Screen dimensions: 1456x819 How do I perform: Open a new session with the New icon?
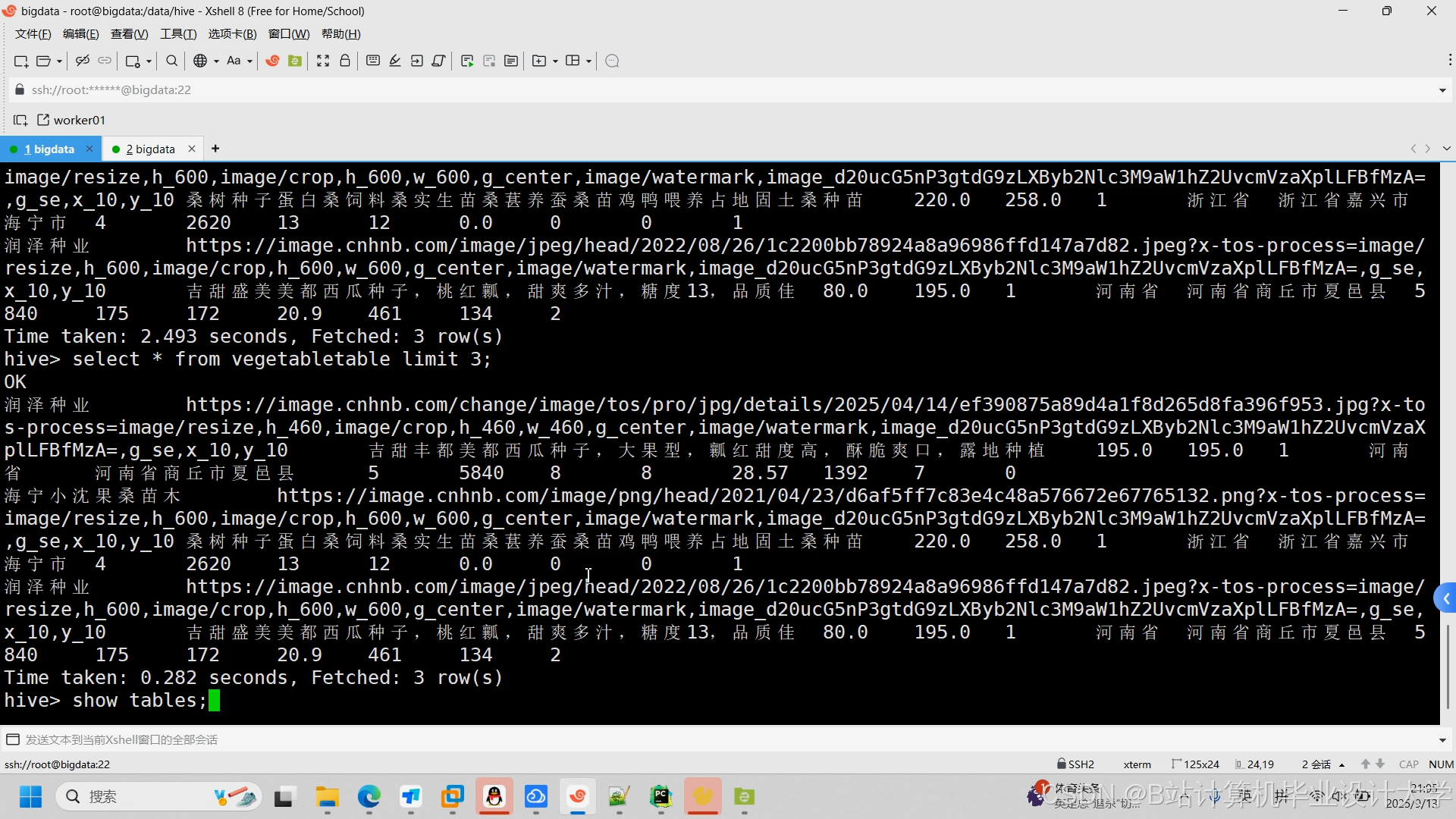click(20, 61)
